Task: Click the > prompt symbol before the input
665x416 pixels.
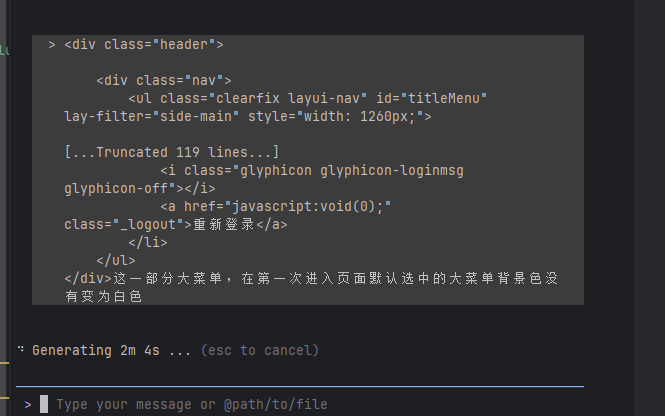Action: coord(28,404)
